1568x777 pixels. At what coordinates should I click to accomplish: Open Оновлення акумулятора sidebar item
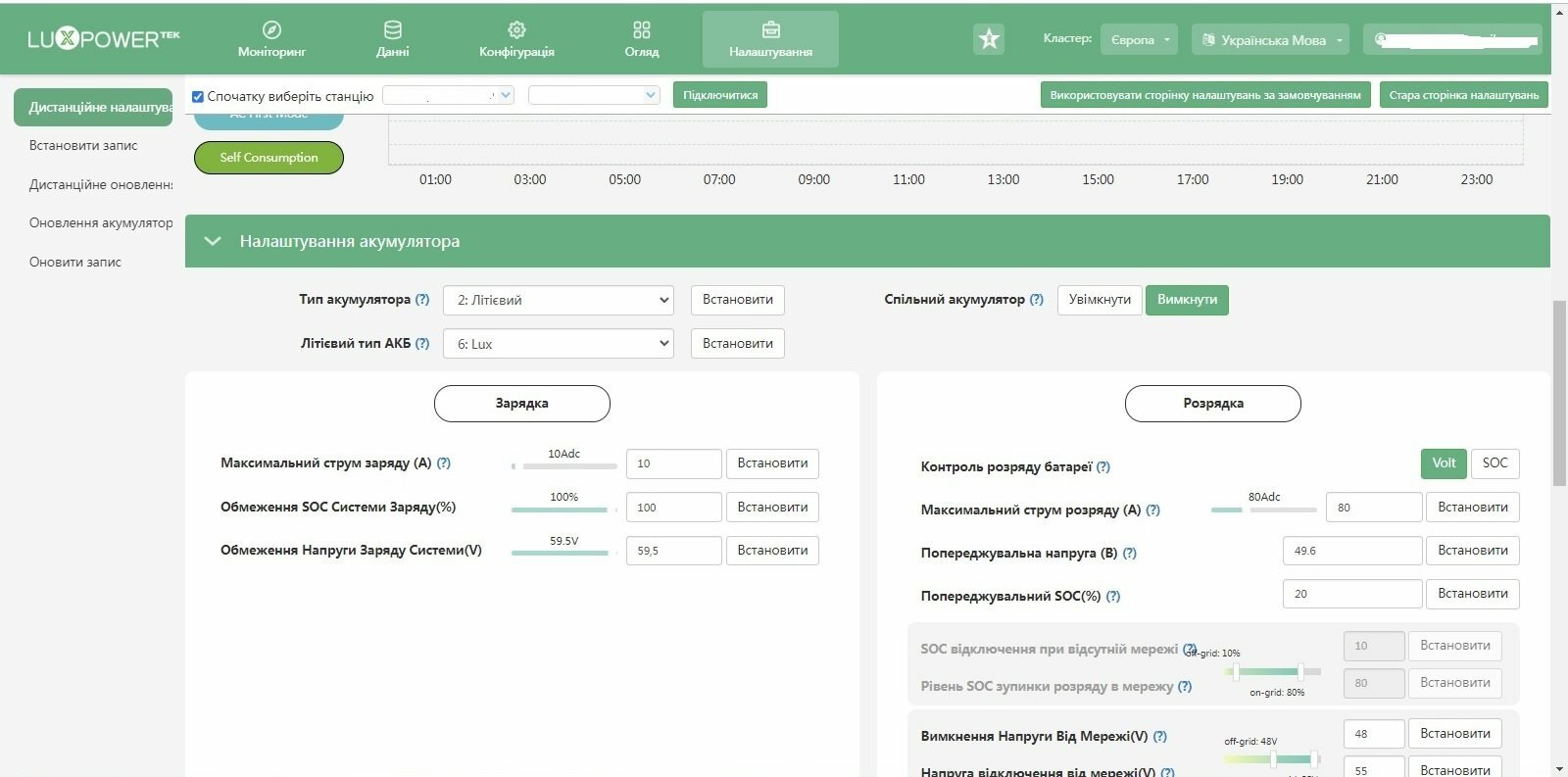pyautogui.click(x=101, y=223)
